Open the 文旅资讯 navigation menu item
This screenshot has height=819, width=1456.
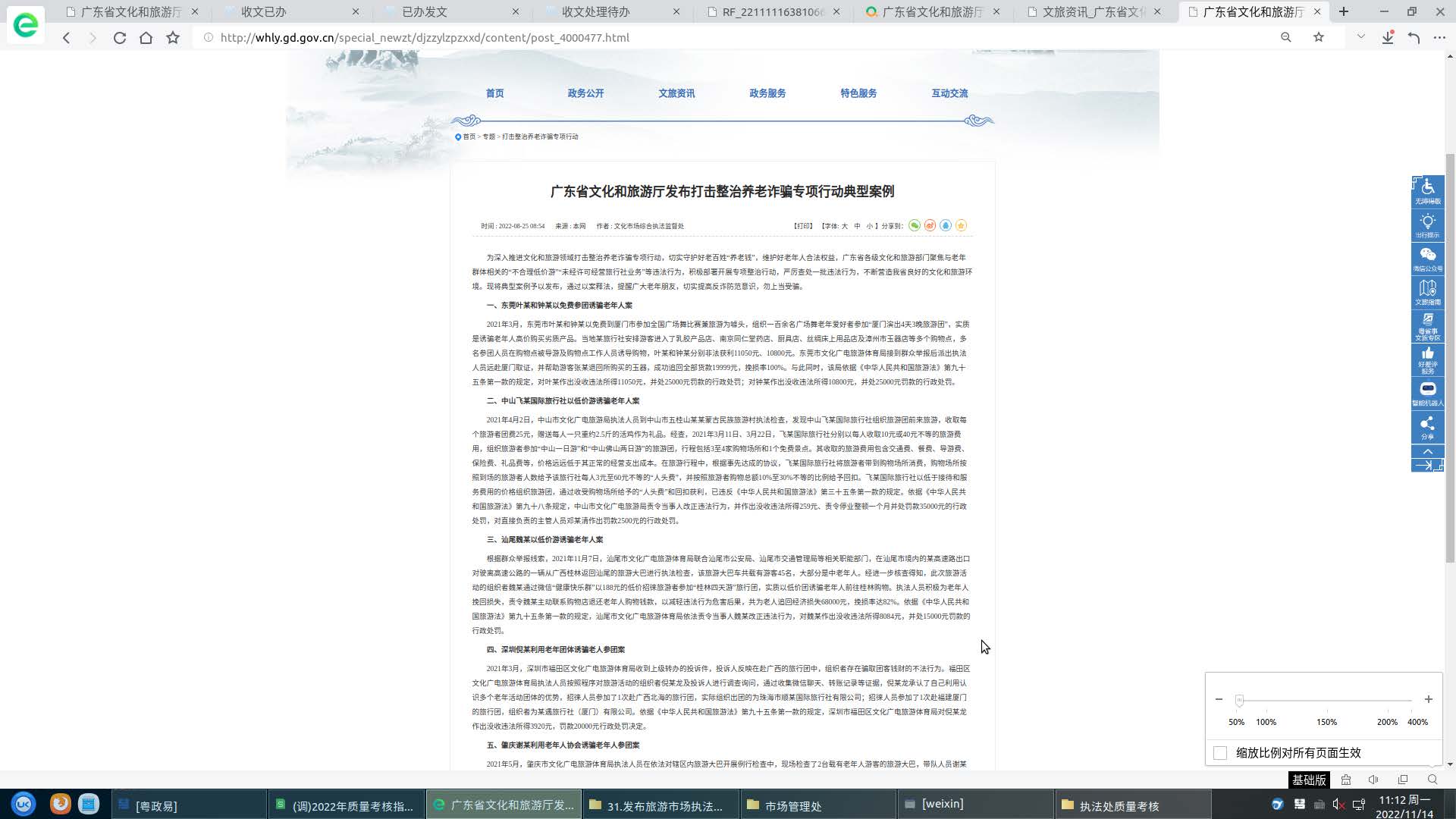point(677,93)
